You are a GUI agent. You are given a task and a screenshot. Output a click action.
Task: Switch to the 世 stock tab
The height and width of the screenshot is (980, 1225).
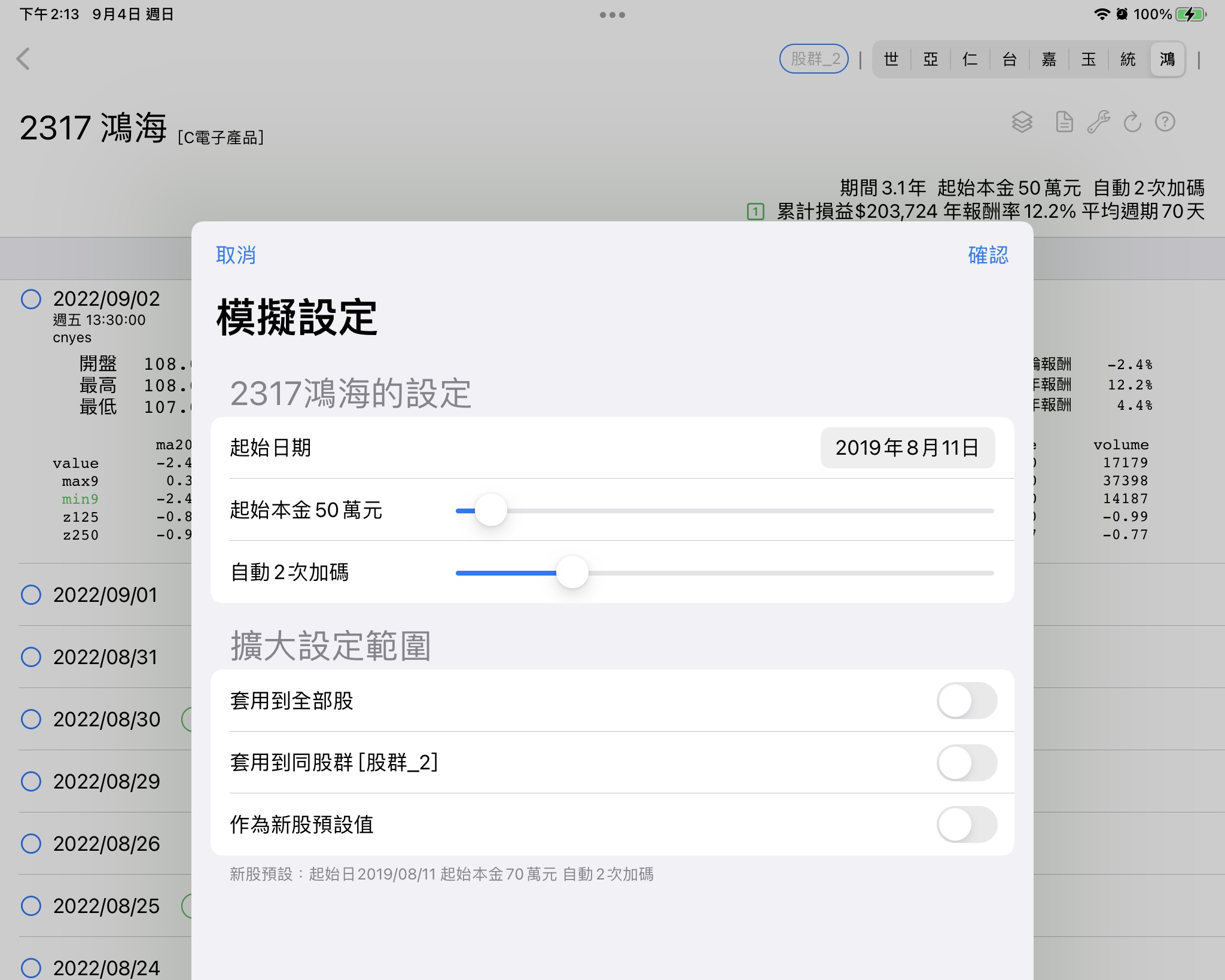891,59
